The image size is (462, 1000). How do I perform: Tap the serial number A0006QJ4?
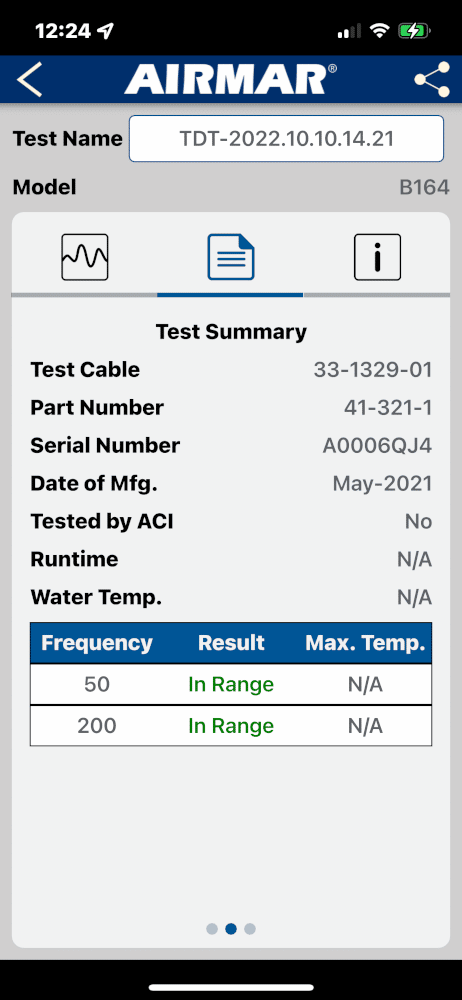click(377, 445)
